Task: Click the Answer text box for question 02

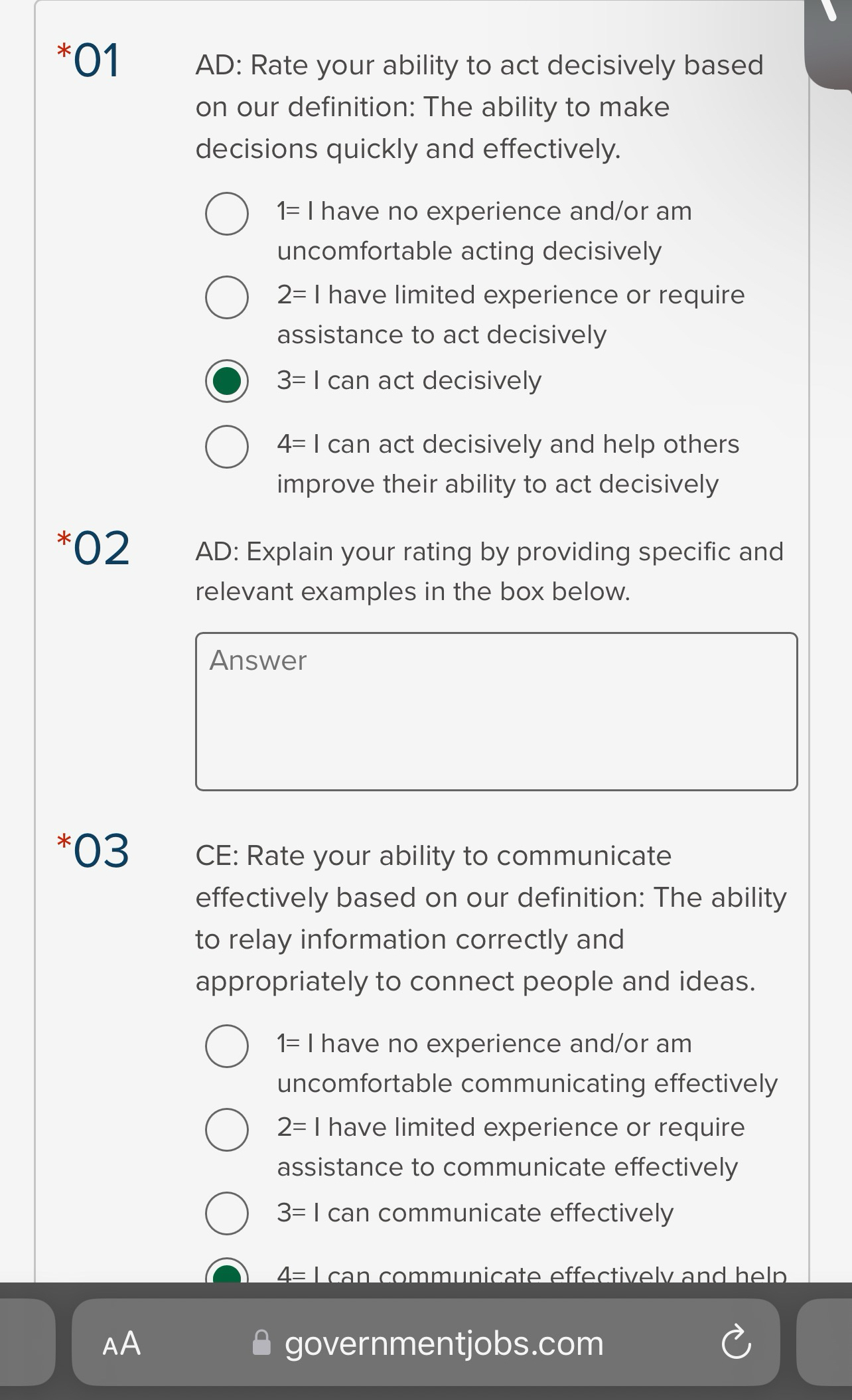Action: click(x=496, y=710)
